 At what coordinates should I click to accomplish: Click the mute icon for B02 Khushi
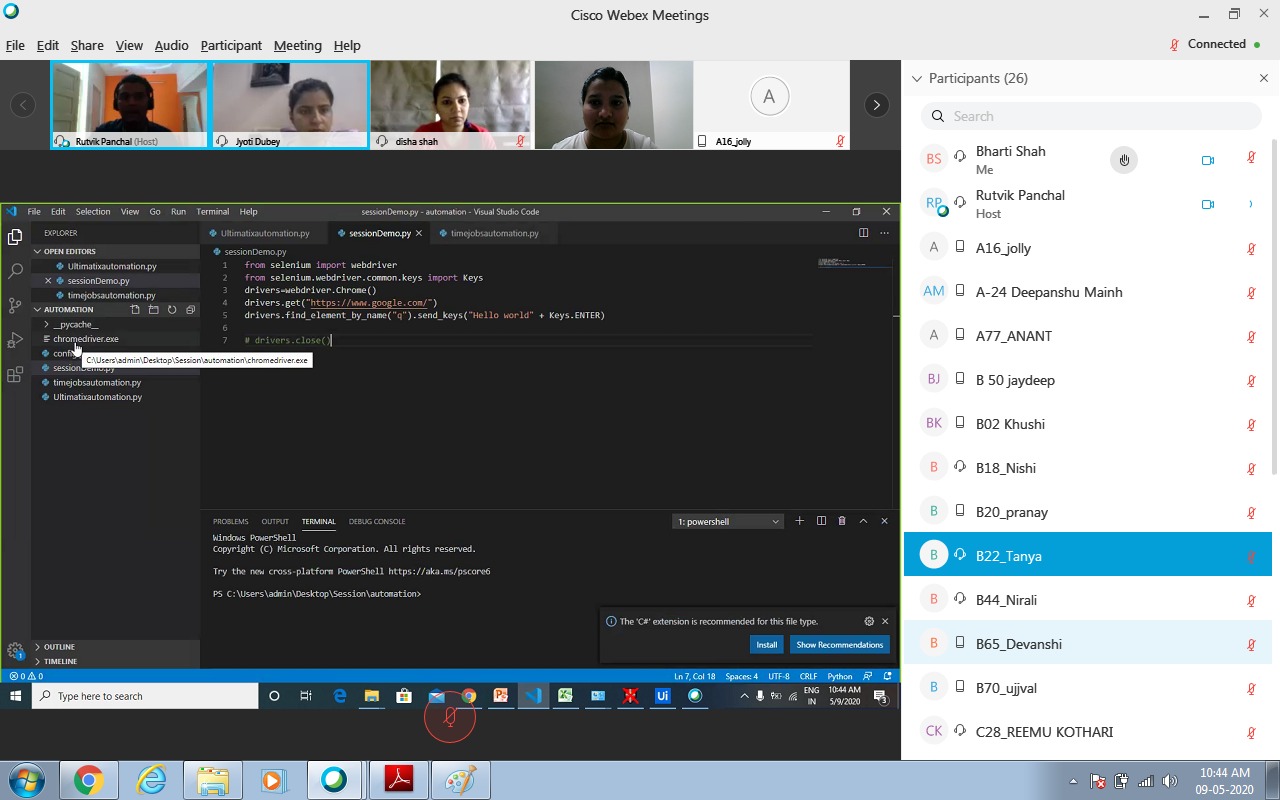[1251, 425]
